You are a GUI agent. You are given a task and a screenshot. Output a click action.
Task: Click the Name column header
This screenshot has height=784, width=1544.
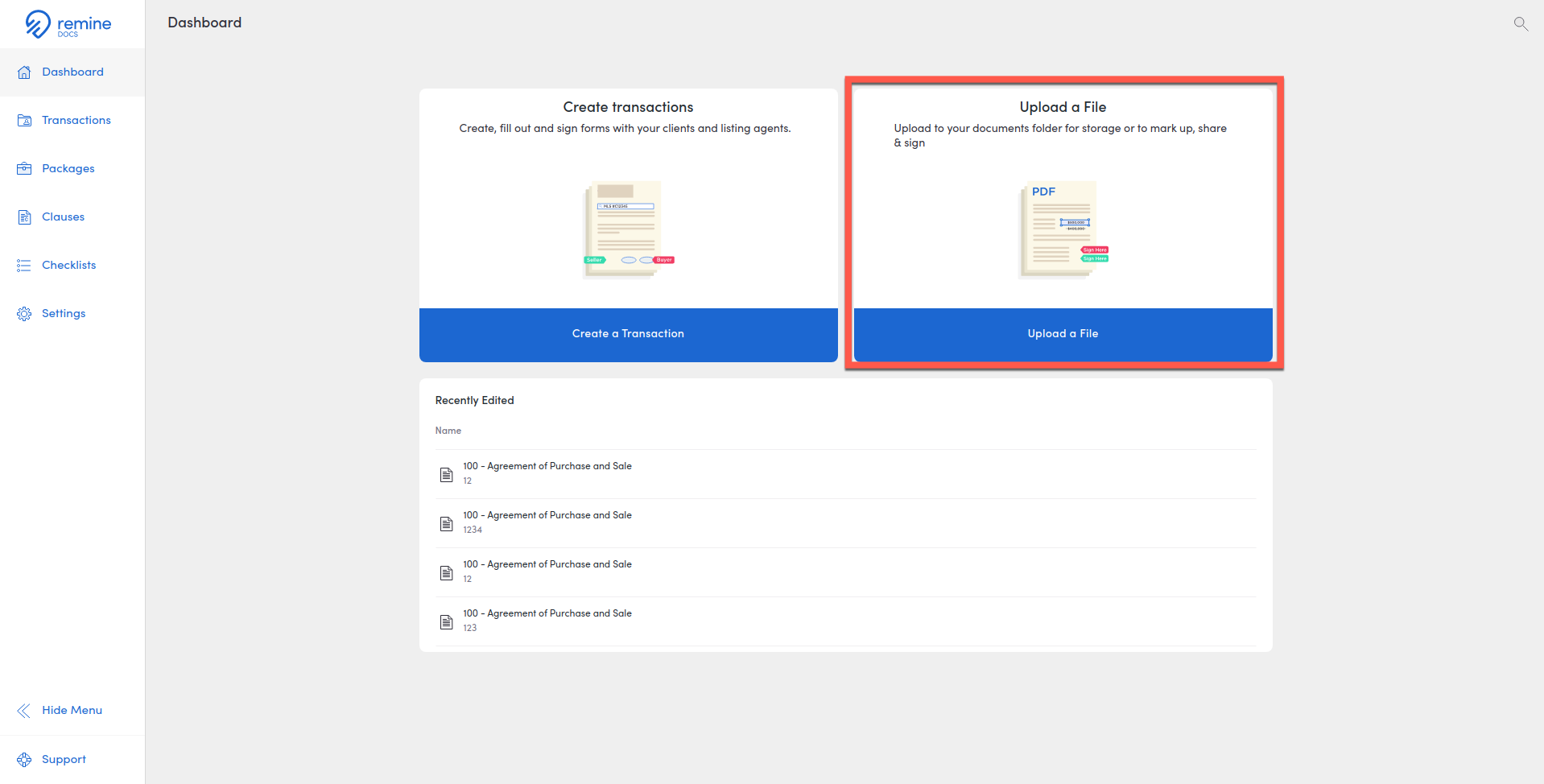click(448, 431)
